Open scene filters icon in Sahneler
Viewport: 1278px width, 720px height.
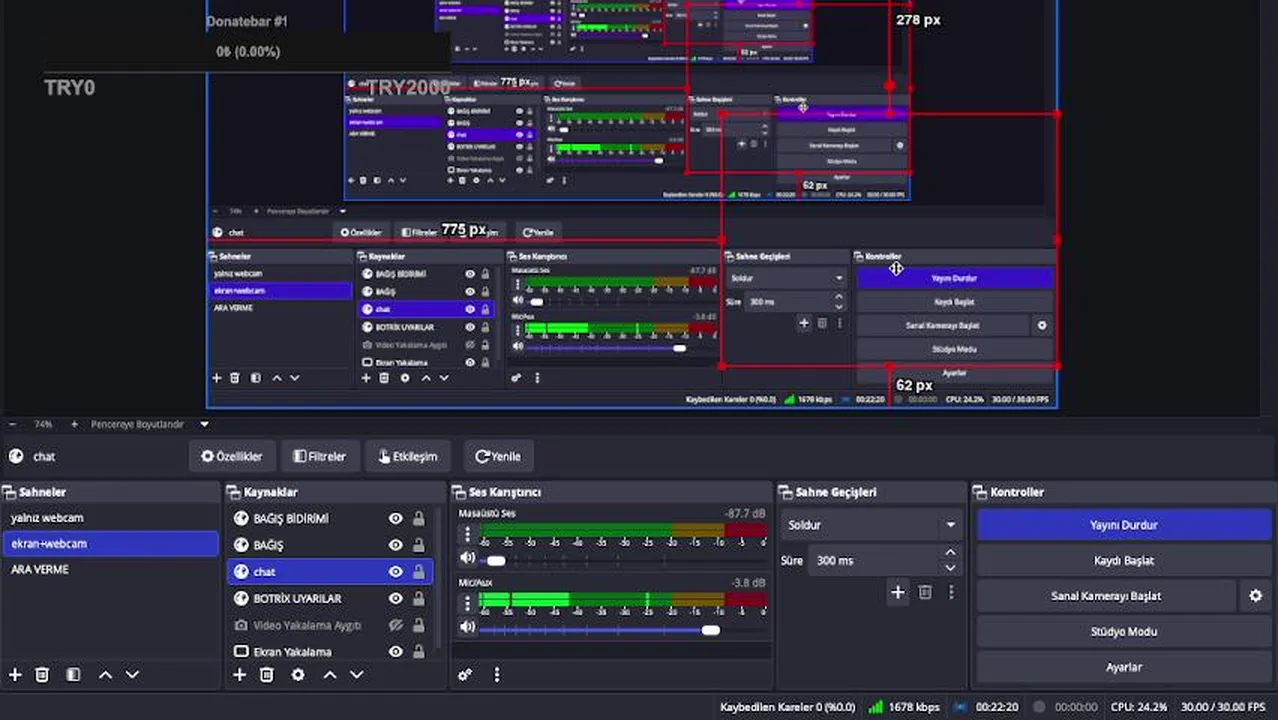(x=73, y=675)
